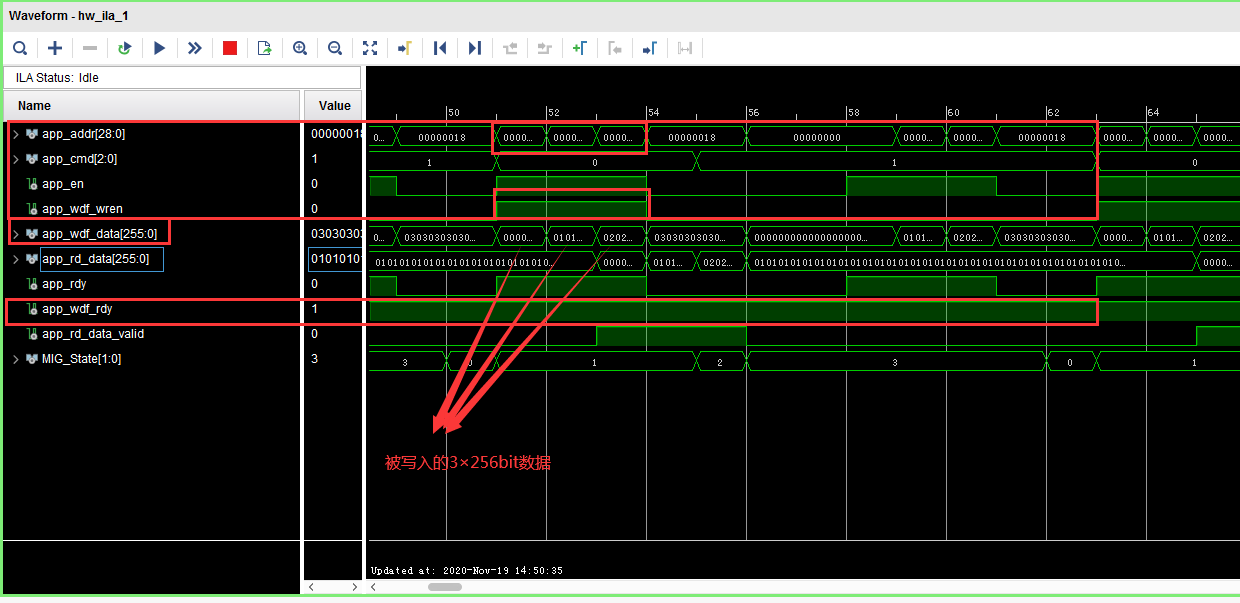The width and height of the screenshot is (1240, 603).
Task: Select the app_addr[28:0] signal name
Action: click(x=84, y=134)
